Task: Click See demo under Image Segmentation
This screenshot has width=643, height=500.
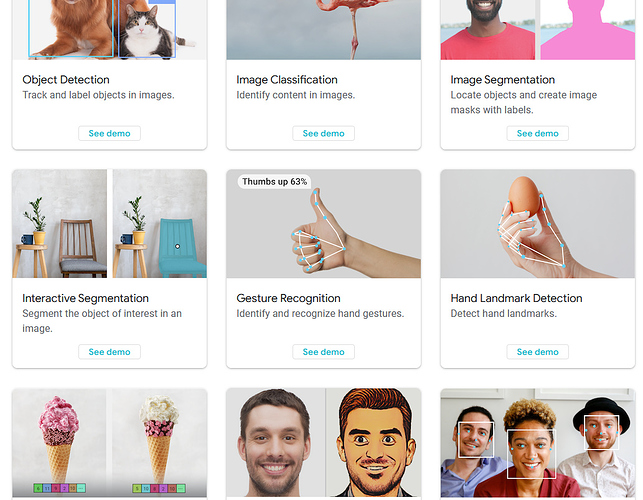Action: 538,133
